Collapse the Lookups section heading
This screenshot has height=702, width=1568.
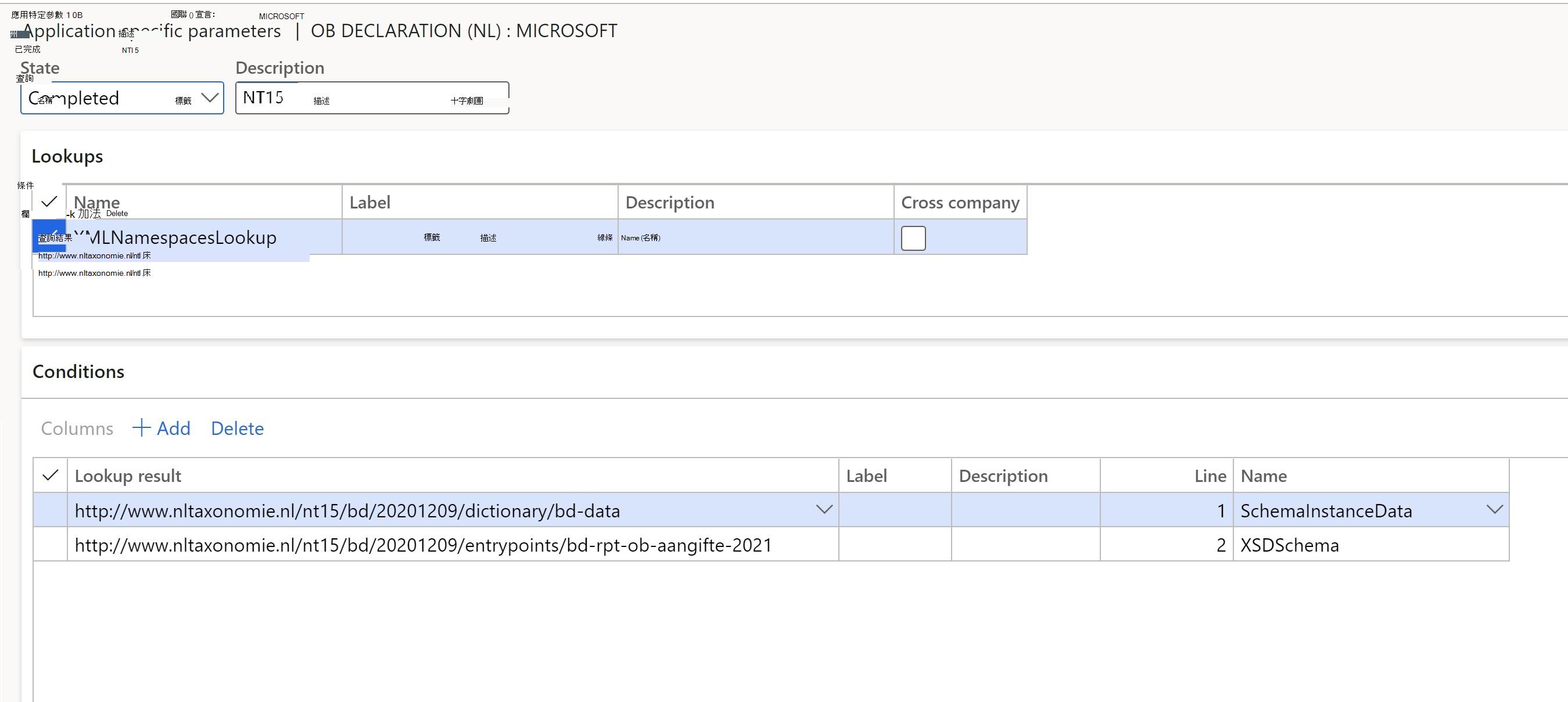[x=67, y=156]
